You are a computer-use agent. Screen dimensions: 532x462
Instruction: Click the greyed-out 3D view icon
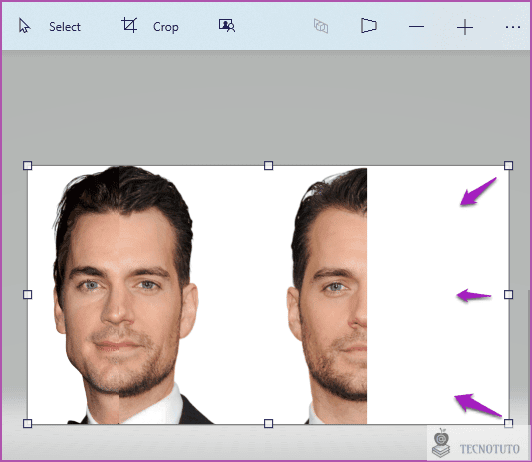(x=321, y=26)
